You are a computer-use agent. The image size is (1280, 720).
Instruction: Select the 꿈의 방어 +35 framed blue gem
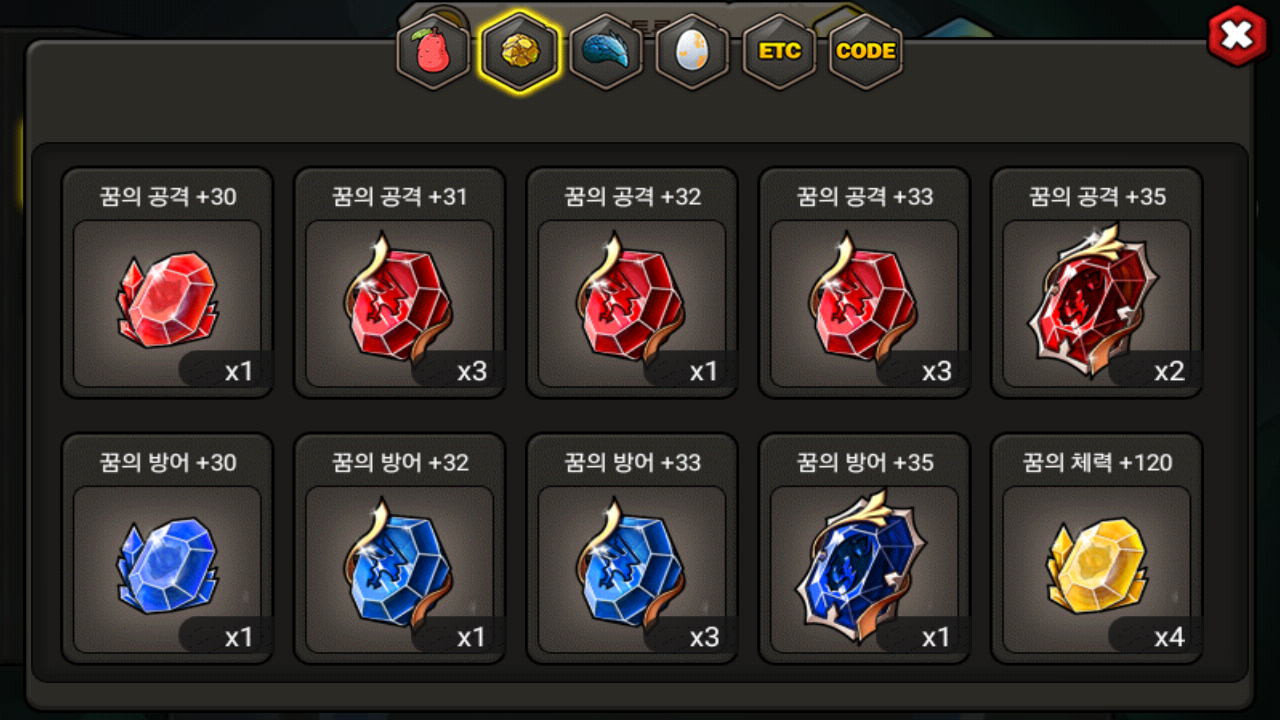pyautogui.click(x=864, y=548)
